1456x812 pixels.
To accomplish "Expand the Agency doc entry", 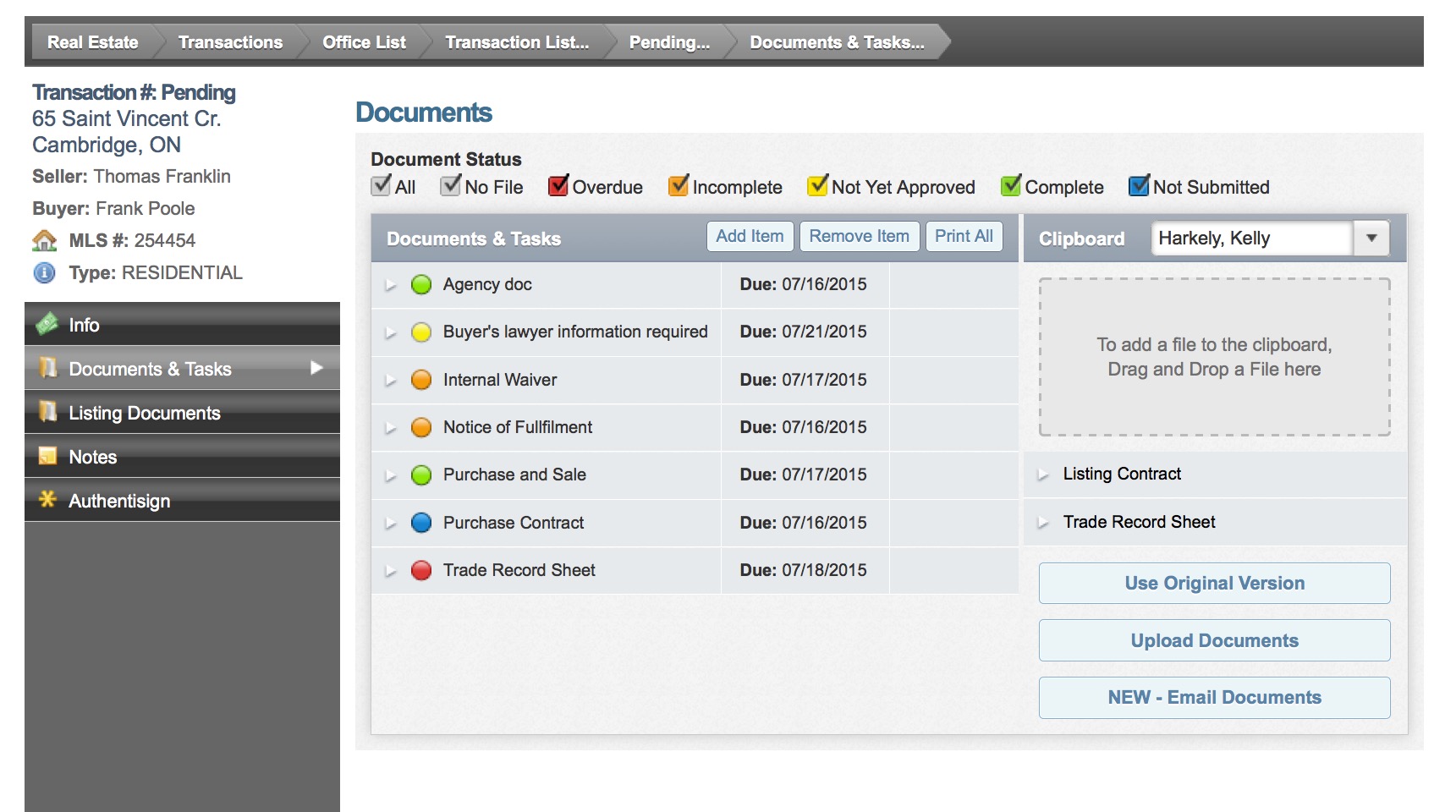I will (392, 284).
